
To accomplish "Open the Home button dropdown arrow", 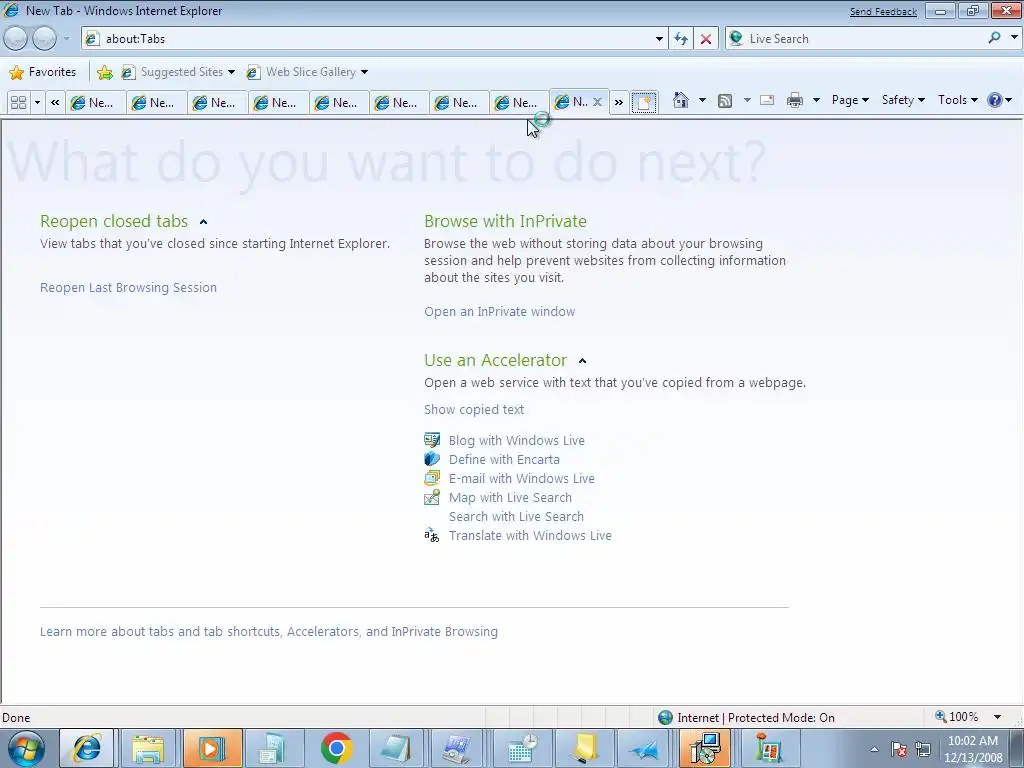I will click(702, 100).
